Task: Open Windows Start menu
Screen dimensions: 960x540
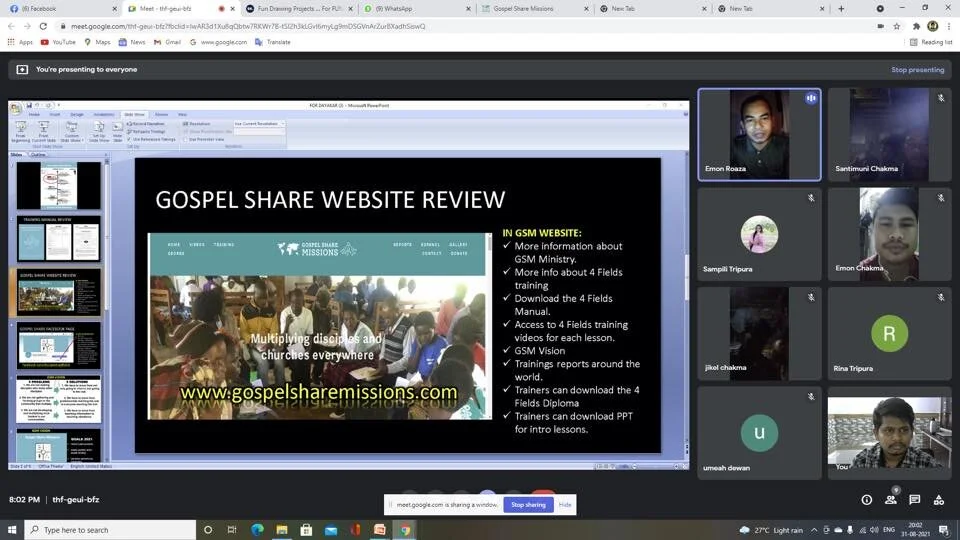Action: click(x=12, y=530)
